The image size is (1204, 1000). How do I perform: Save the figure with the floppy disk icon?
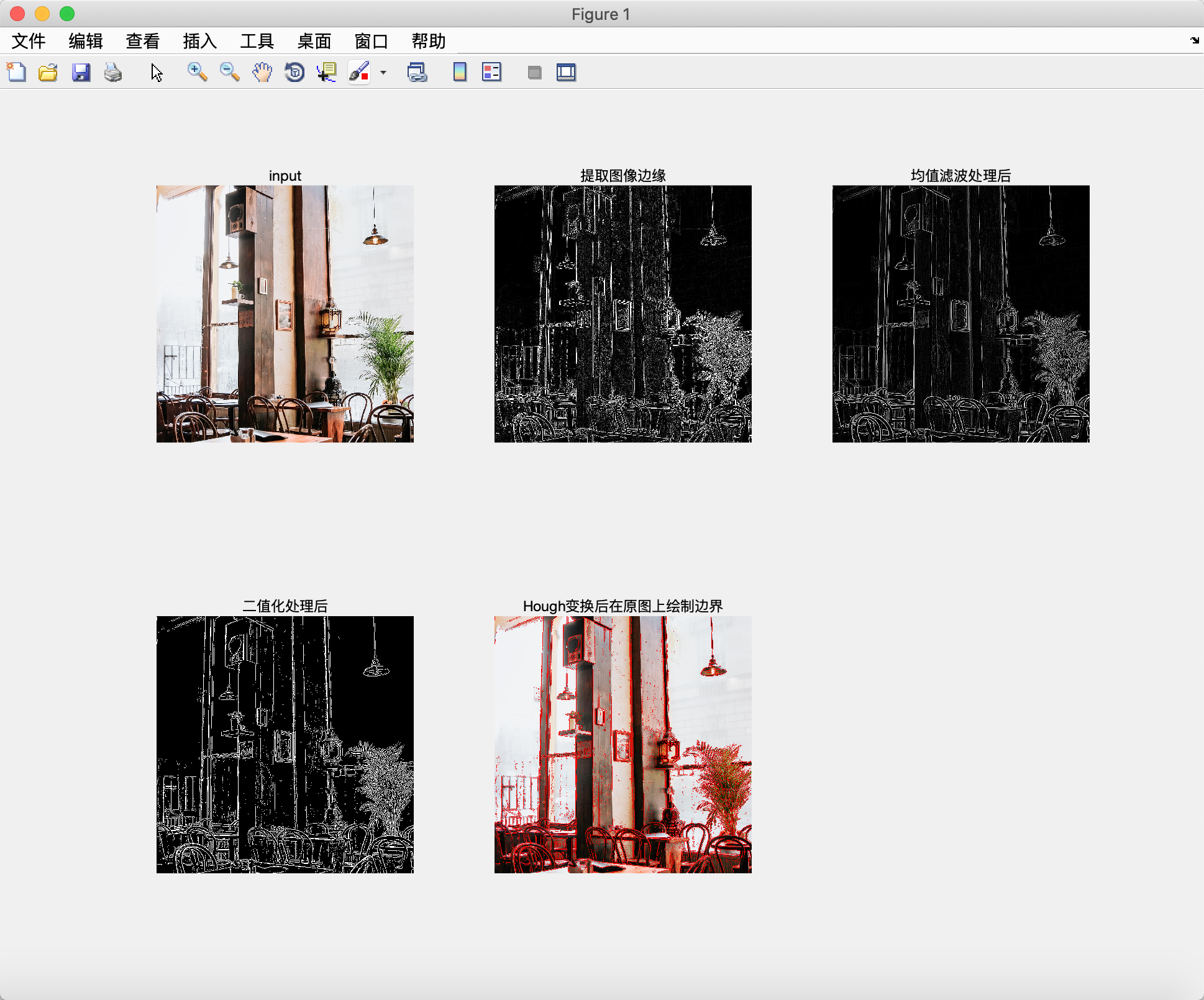tap(81, 73)
